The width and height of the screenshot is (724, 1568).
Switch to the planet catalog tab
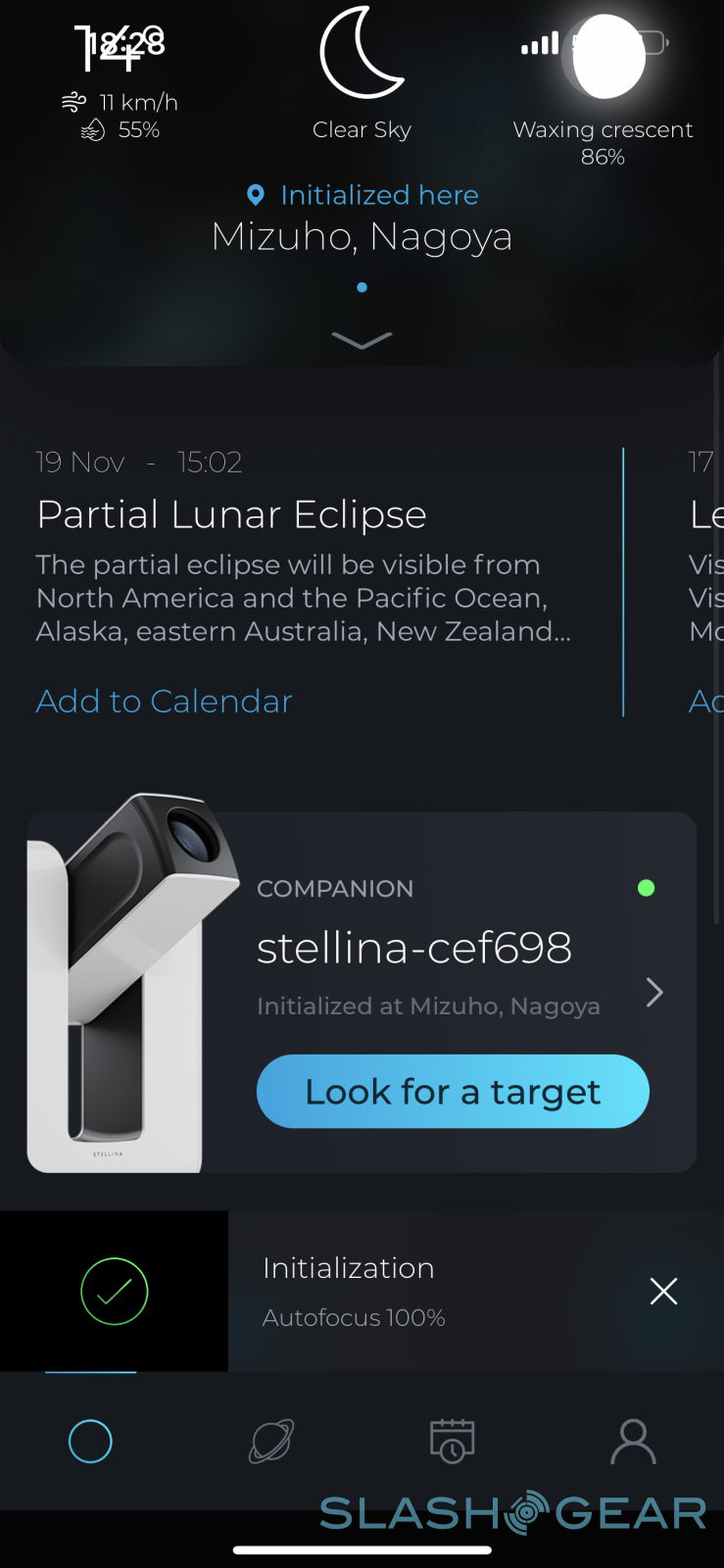pyautogui.click(x=271, y=1441)
